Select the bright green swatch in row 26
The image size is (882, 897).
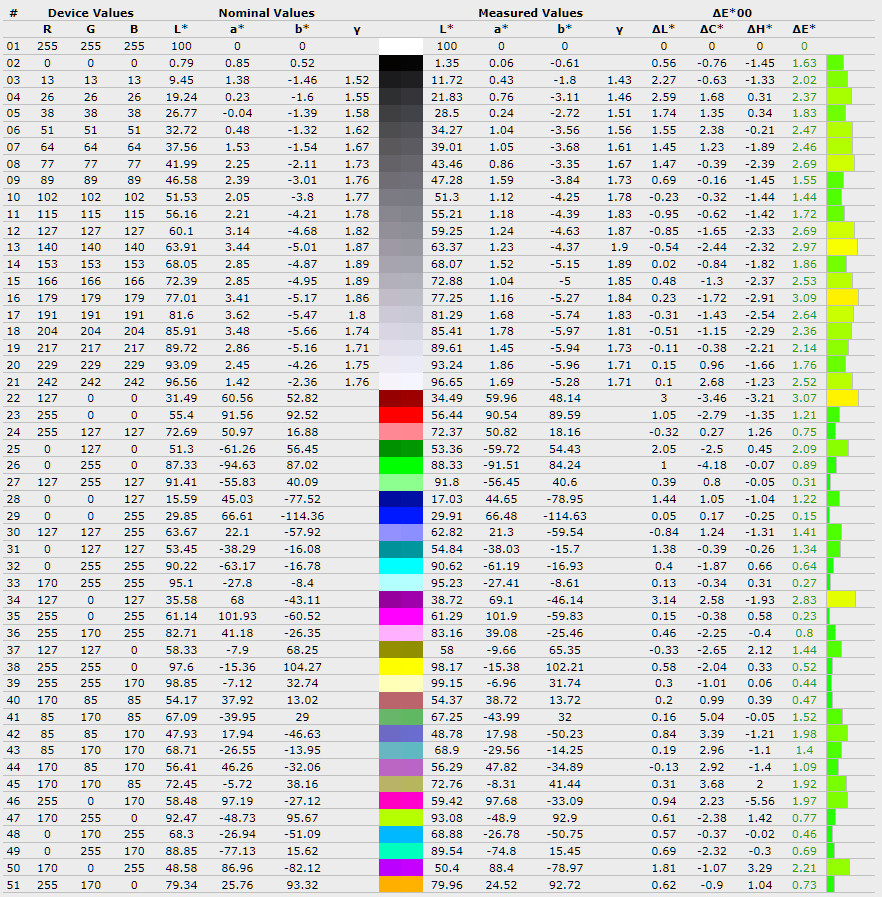click(401, 465)
